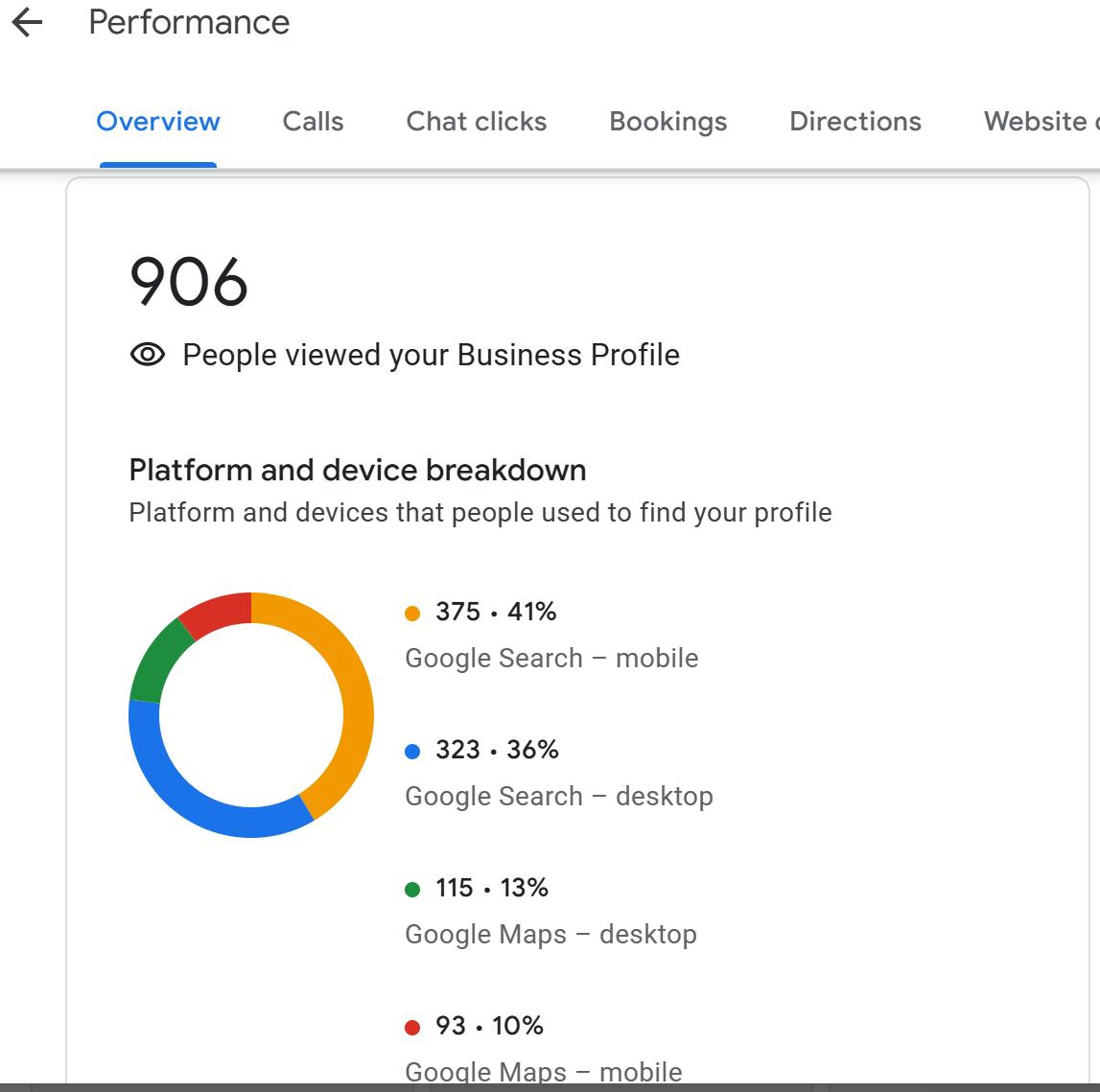
Task: Click the partially visible Website tab
Action: coord(1040,122)
